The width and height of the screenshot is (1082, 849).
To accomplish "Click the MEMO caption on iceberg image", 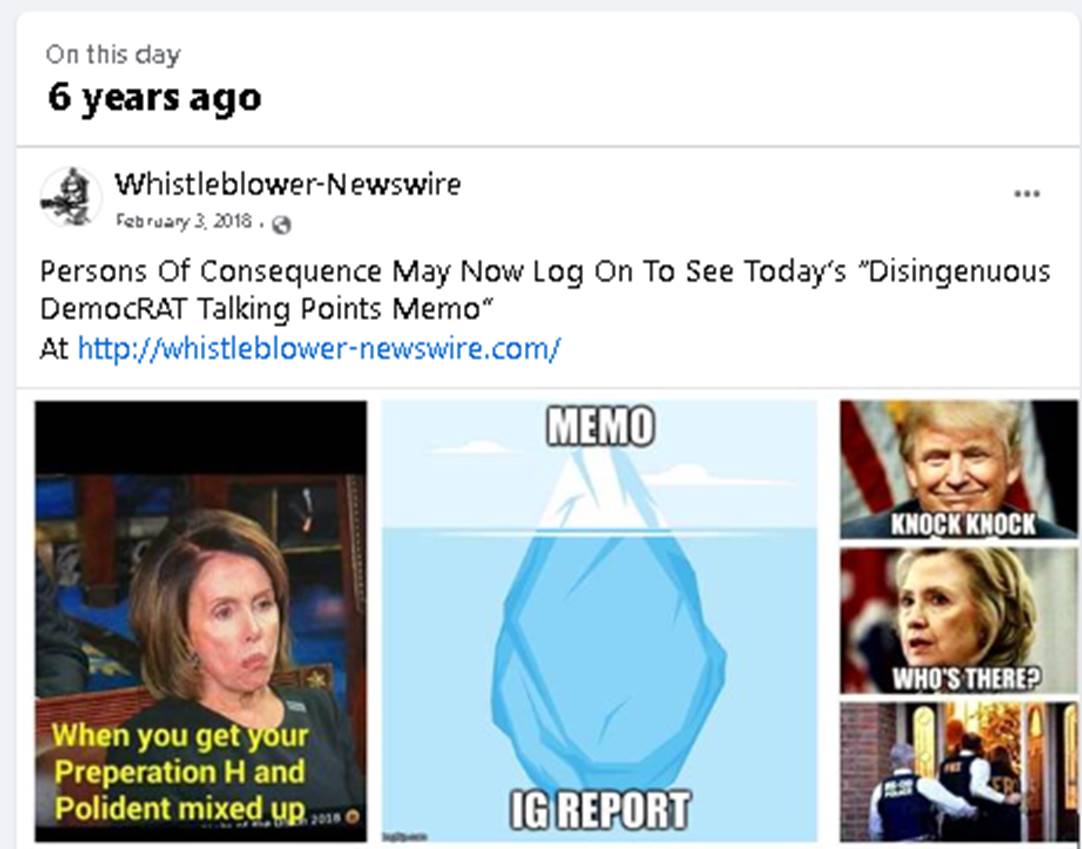I will pyautogui.click(x=600, y=426).
